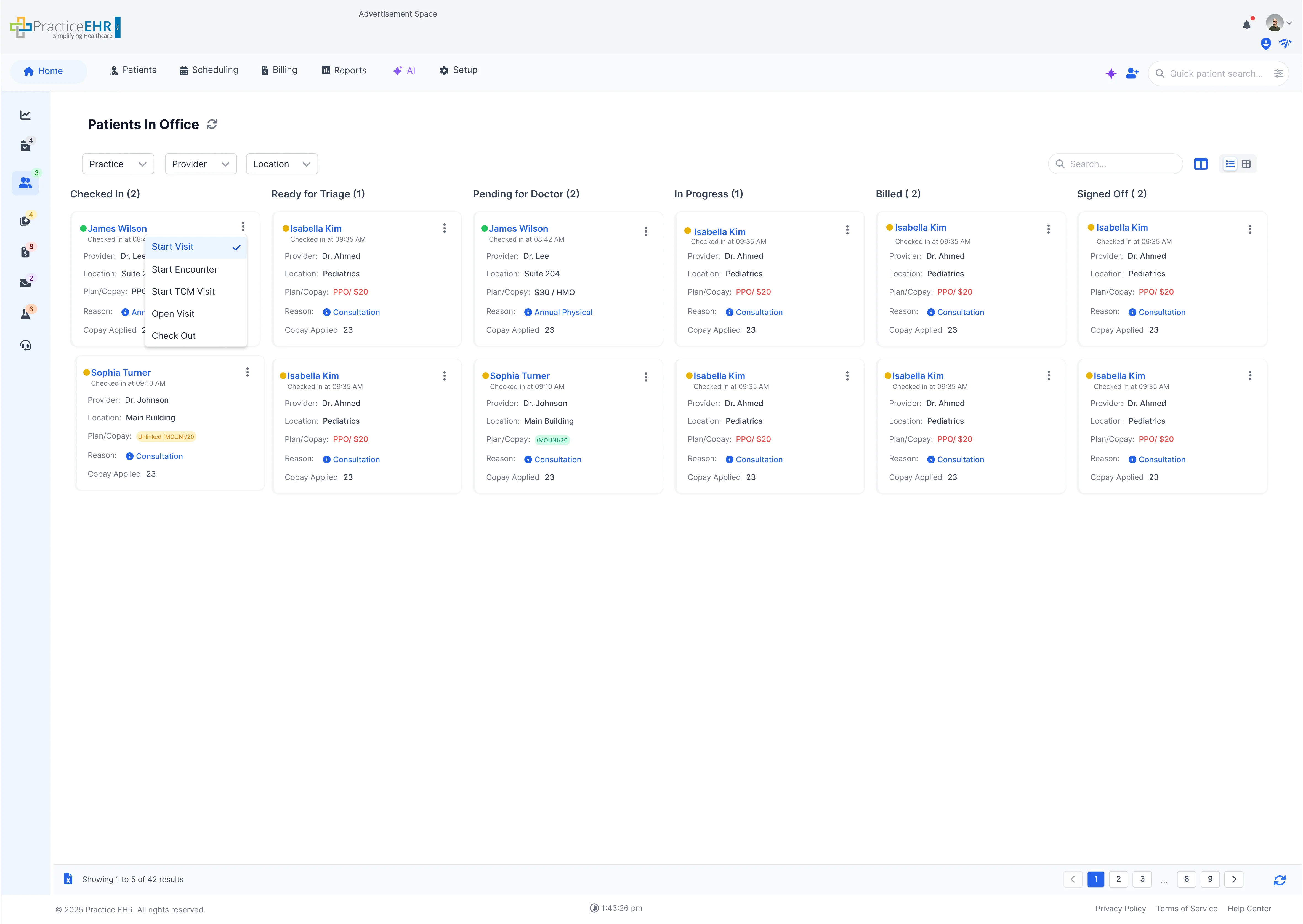
Task: Go to page 2 of results
Action: click(1119, 878)
